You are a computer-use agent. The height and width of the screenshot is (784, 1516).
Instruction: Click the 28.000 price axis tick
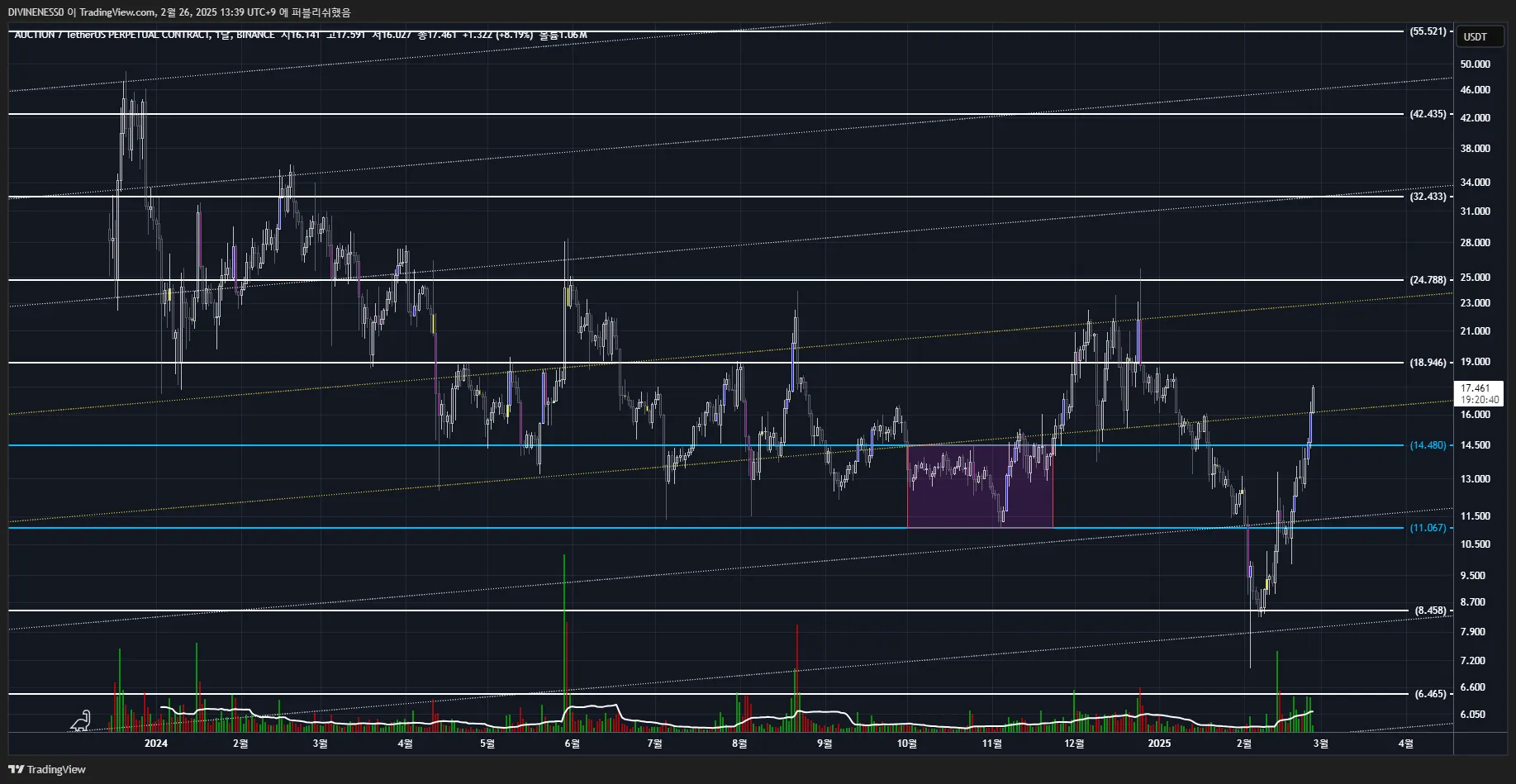coord(1475,243)
